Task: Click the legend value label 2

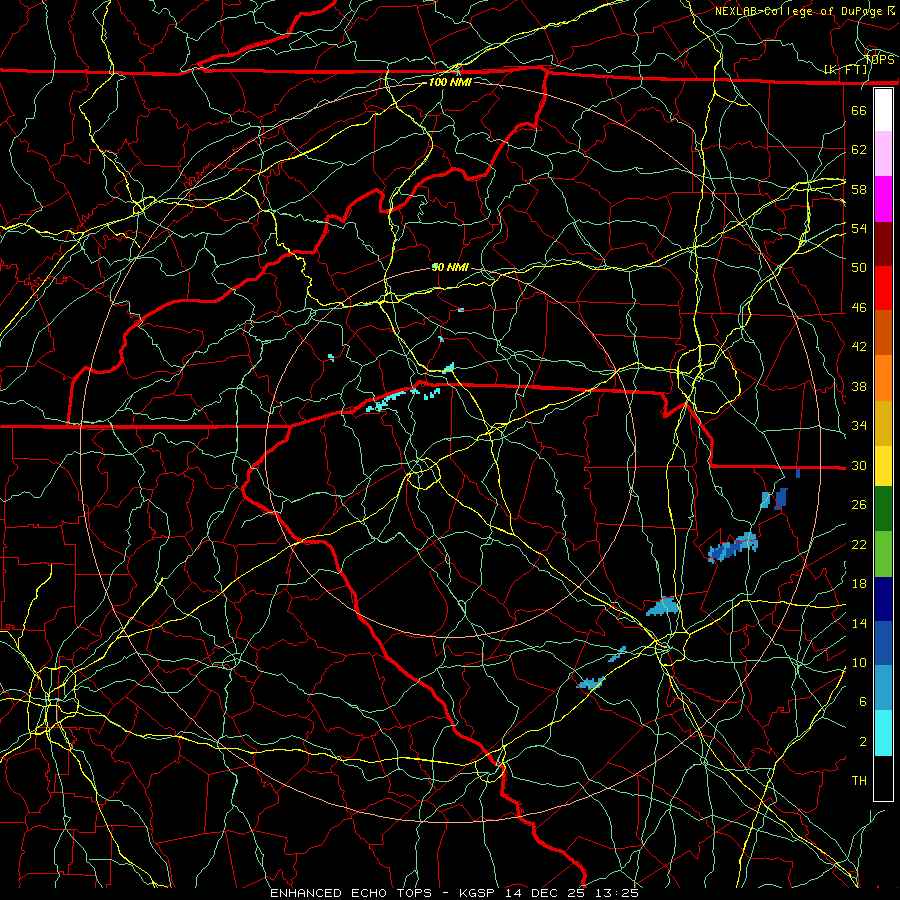Action: click(x=862, y=741)
